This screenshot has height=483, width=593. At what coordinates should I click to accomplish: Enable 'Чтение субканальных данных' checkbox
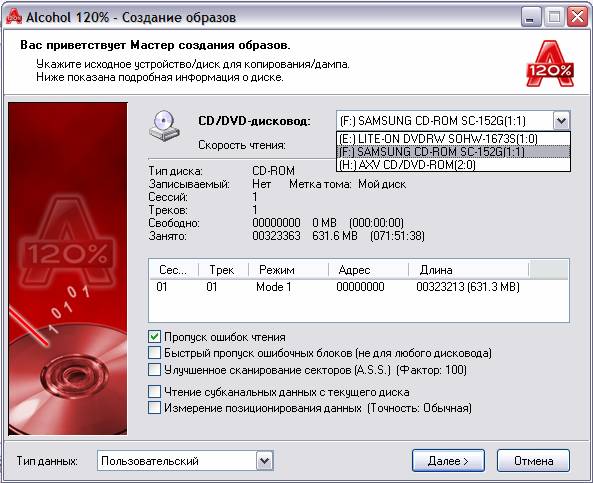(154, 391)
